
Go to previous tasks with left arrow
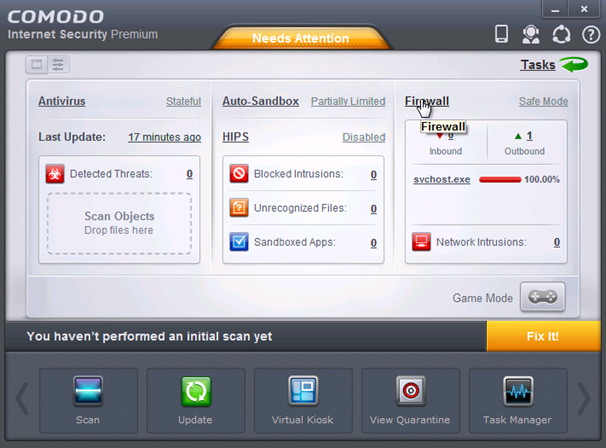coord(22,399)
